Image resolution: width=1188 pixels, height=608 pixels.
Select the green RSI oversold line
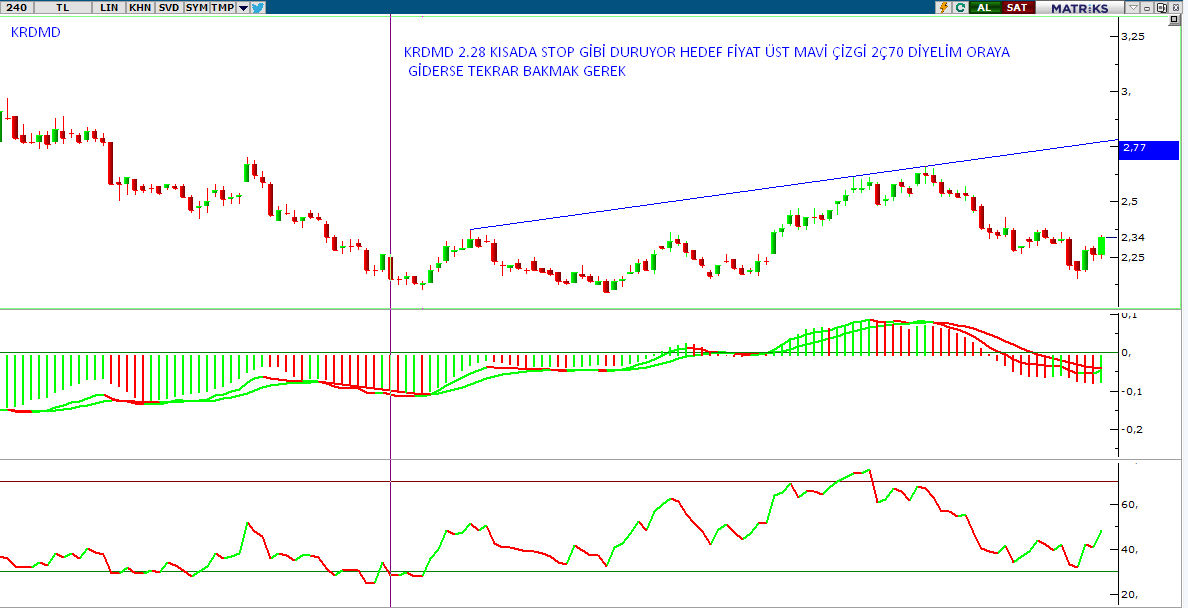(559, 572)
